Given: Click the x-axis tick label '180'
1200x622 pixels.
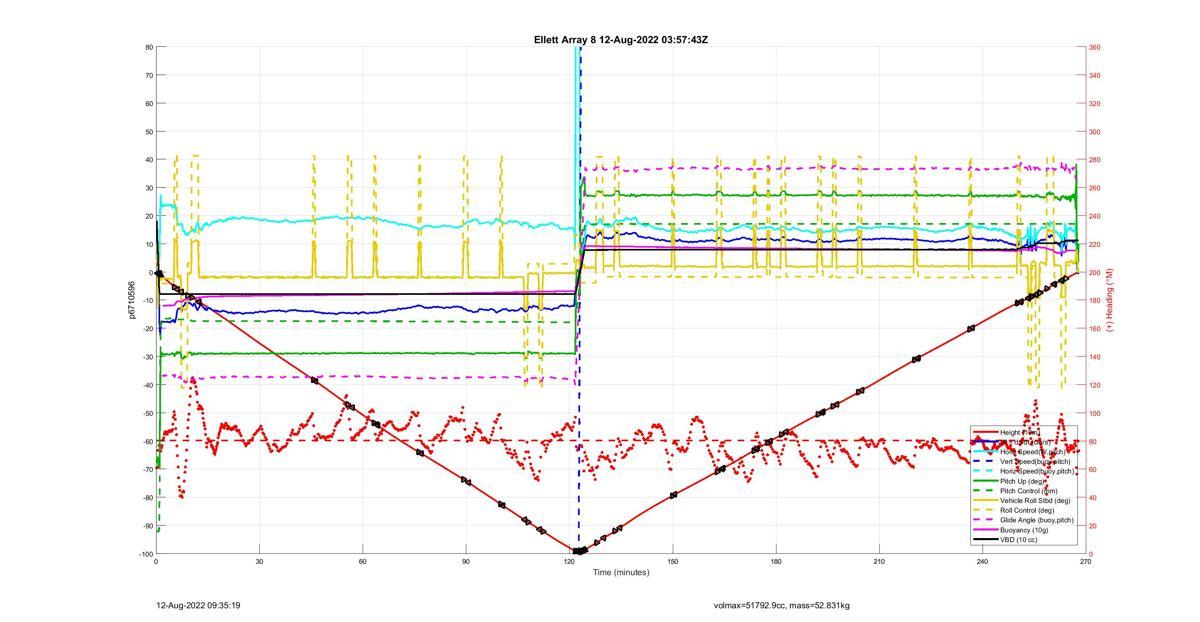Looking at the screenshot, I should click(x=776, y=562).
